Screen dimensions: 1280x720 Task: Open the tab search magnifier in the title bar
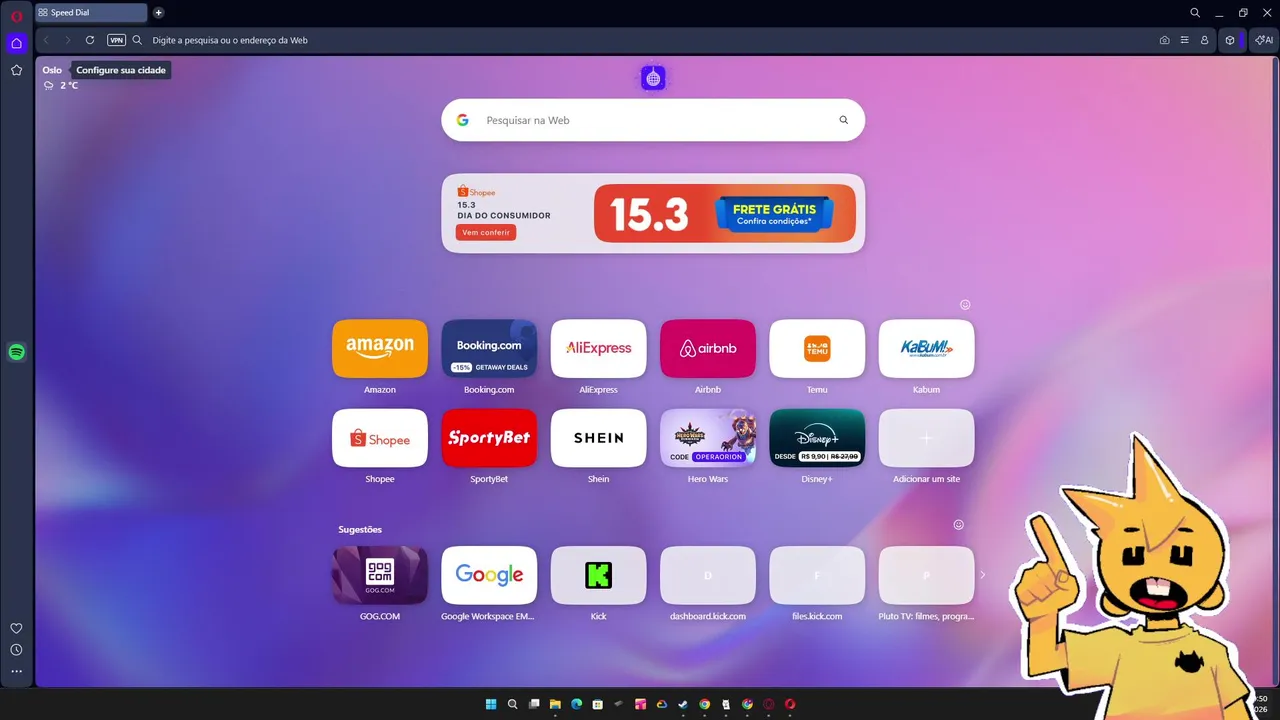coord(1195,13)
